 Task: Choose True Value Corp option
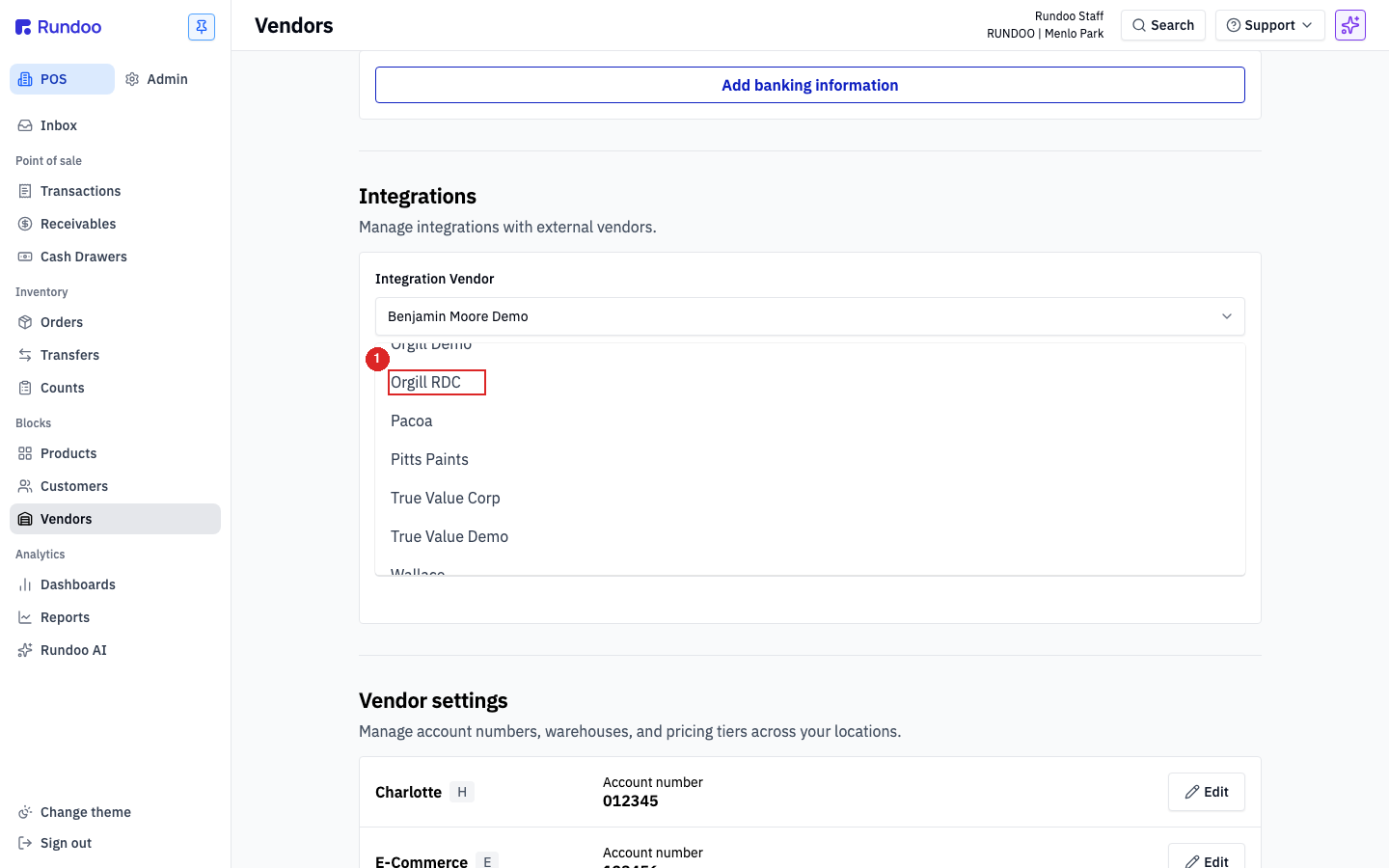(810, 498)
